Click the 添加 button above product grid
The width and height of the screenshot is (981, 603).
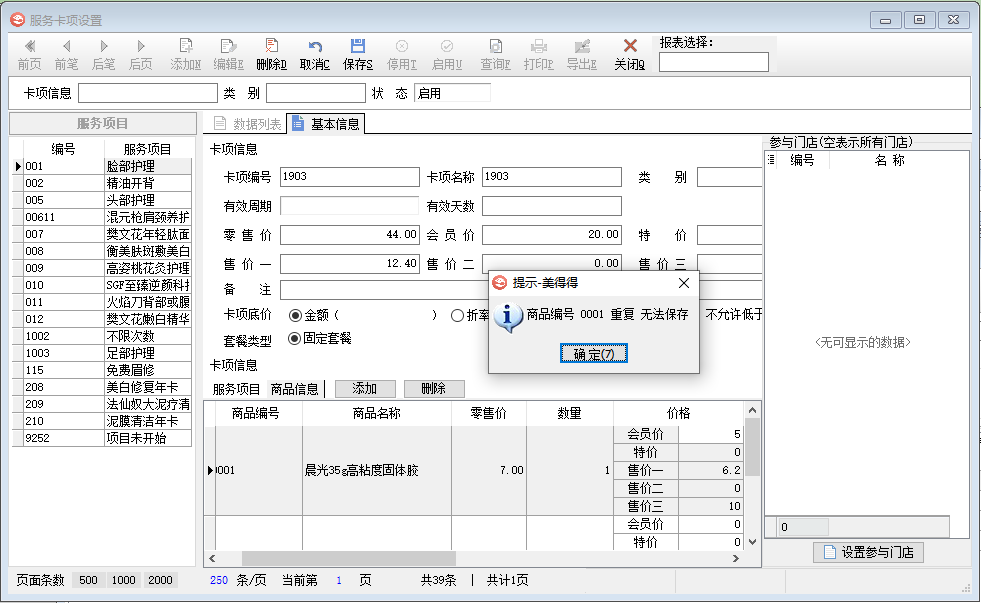pyautogui.click(x=365, y=388)
